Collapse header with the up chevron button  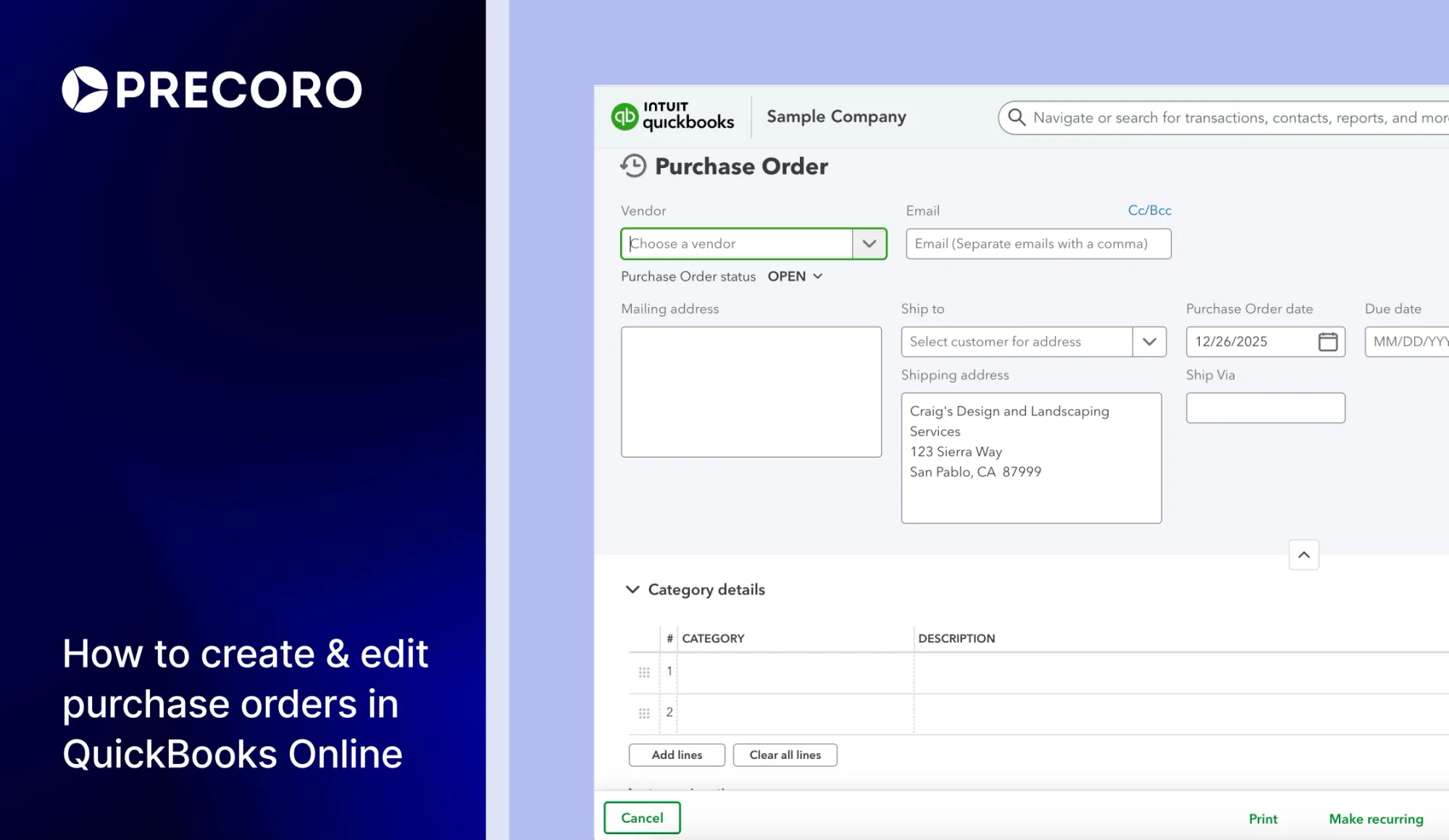(x=1303, y=555)
